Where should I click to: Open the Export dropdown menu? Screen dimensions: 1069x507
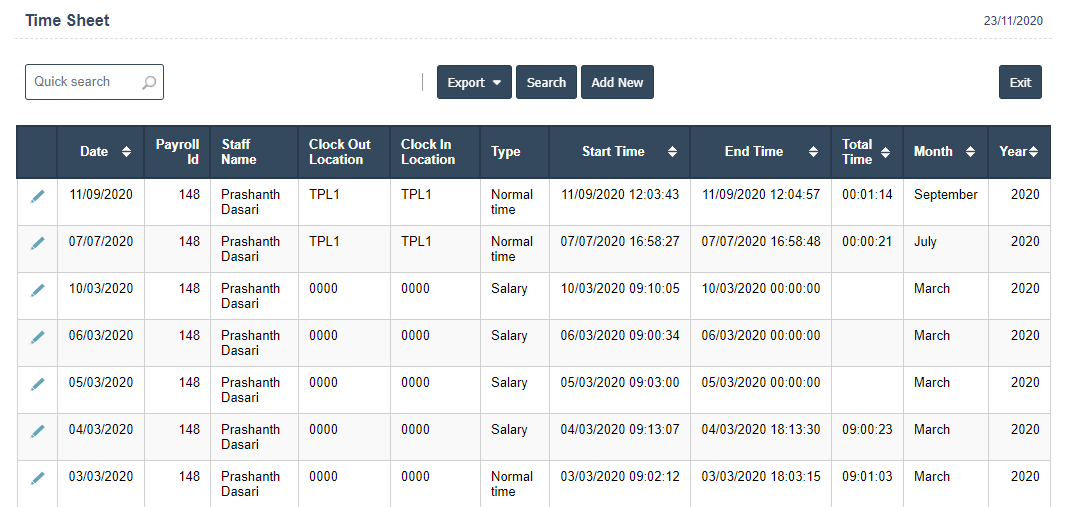474,83
